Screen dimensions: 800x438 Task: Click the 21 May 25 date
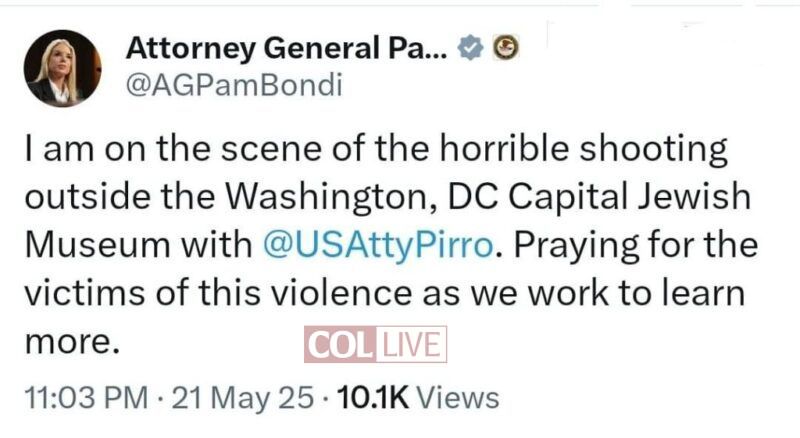coord(244,398)
